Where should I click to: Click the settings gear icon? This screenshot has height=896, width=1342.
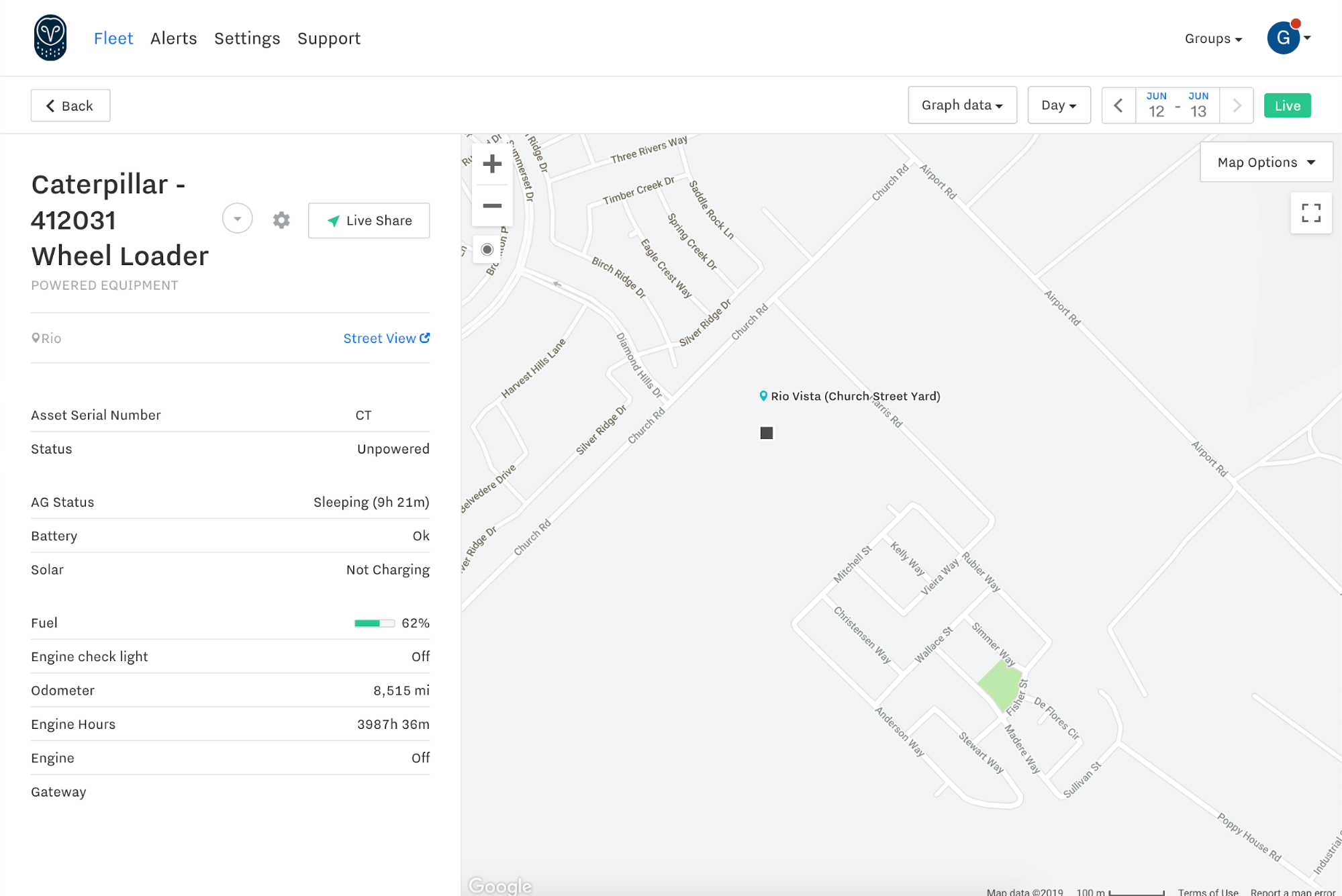pyautogui.click(x=281, y=220)
